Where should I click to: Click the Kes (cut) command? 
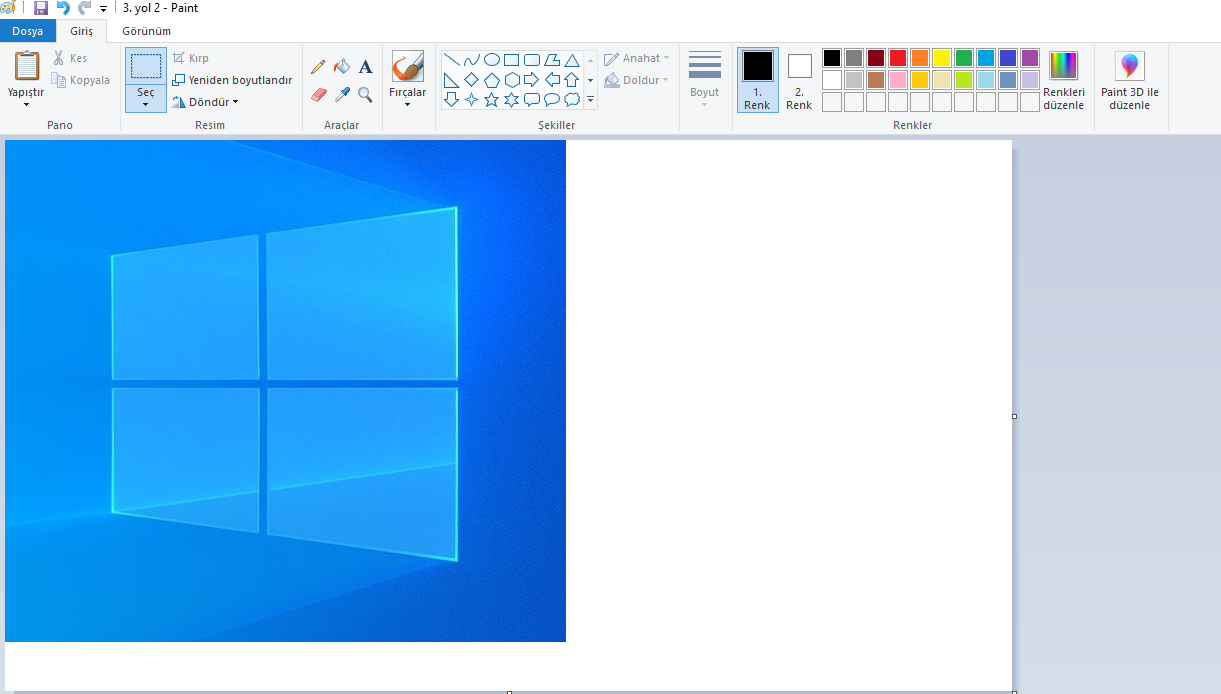(x=70, y=58)
